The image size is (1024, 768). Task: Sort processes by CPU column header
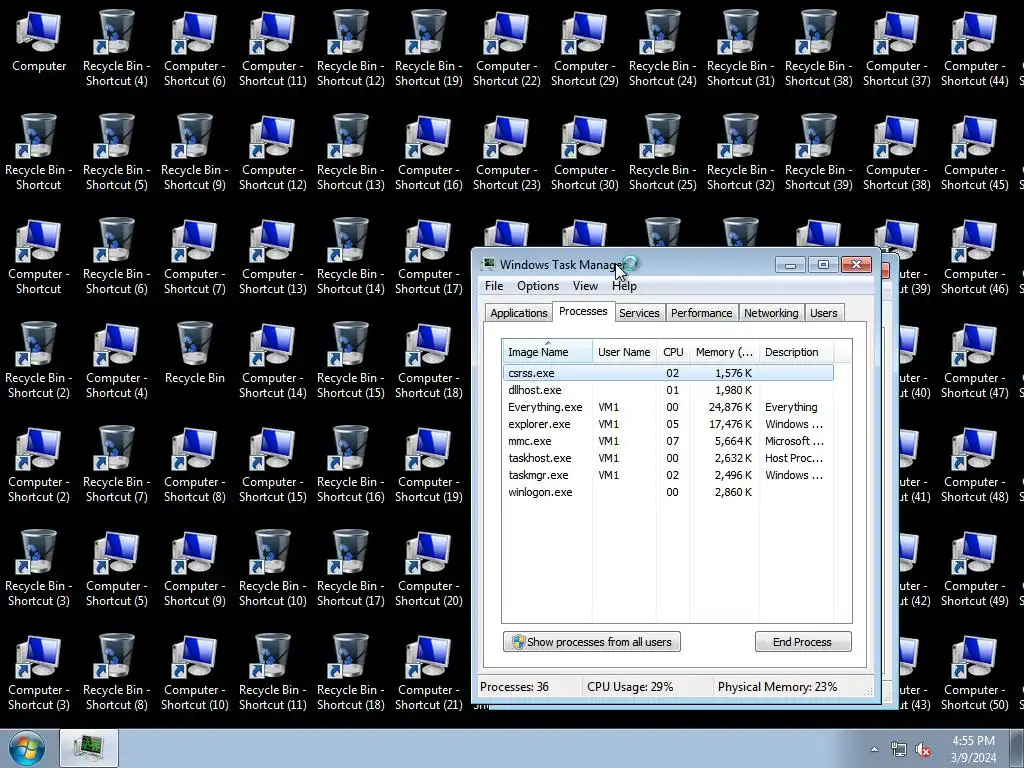point(673,351)
